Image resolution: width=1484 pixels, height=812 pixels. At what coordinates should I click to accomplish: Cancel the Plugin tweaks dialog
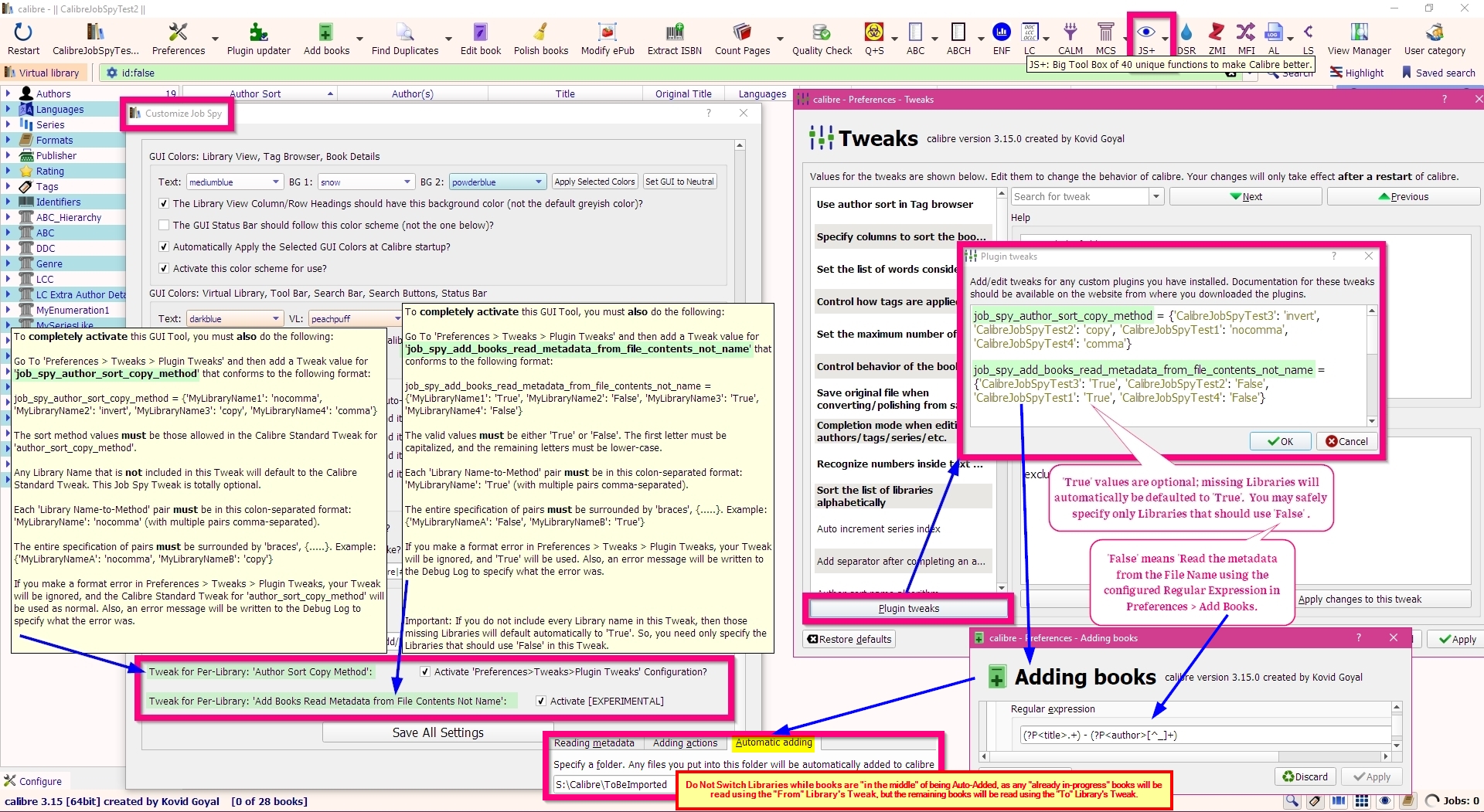pos(1346,441)
